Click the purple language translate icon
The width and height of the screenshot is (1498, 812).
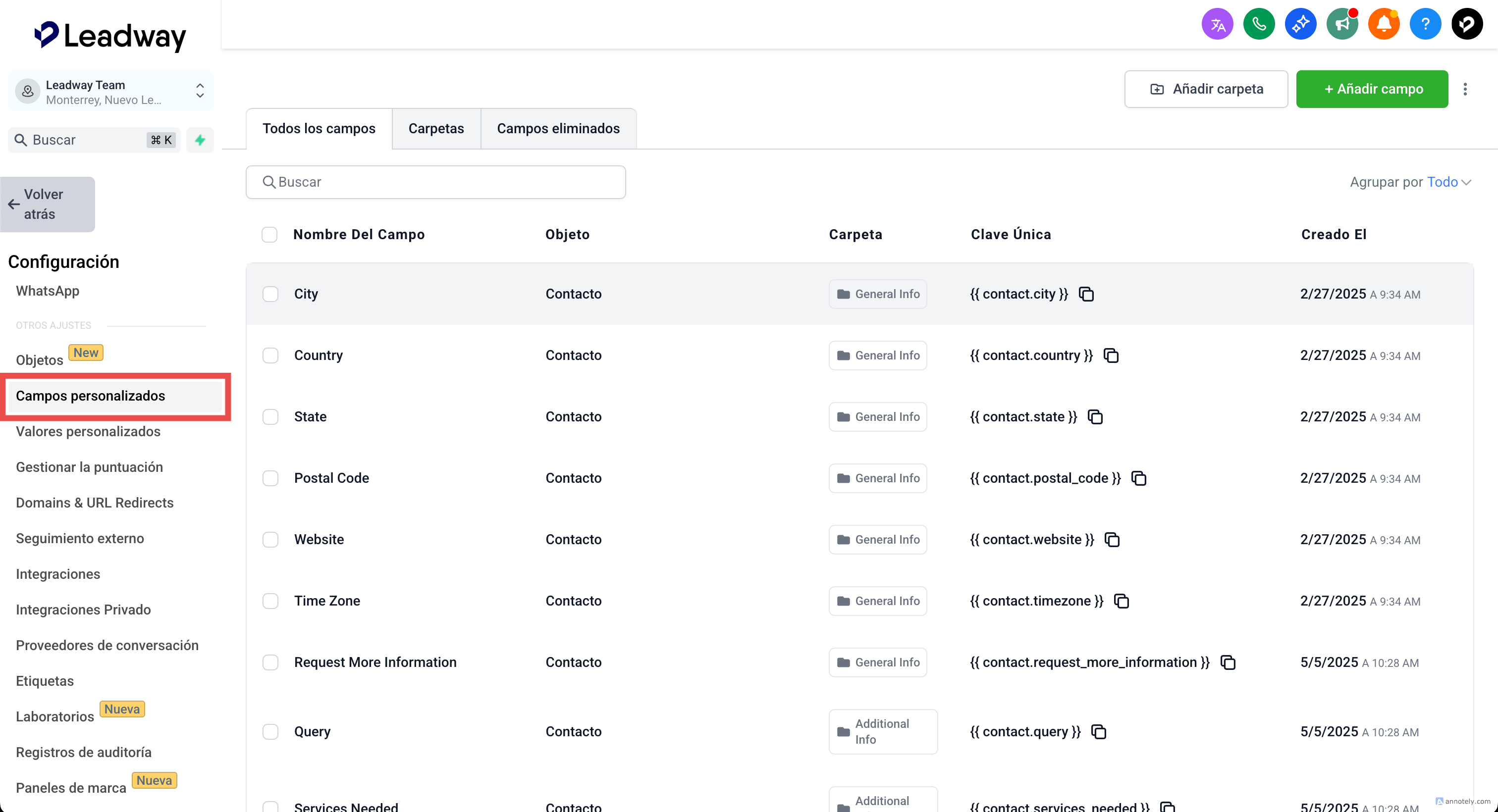pyautogui.click(x=1217, y=24)
